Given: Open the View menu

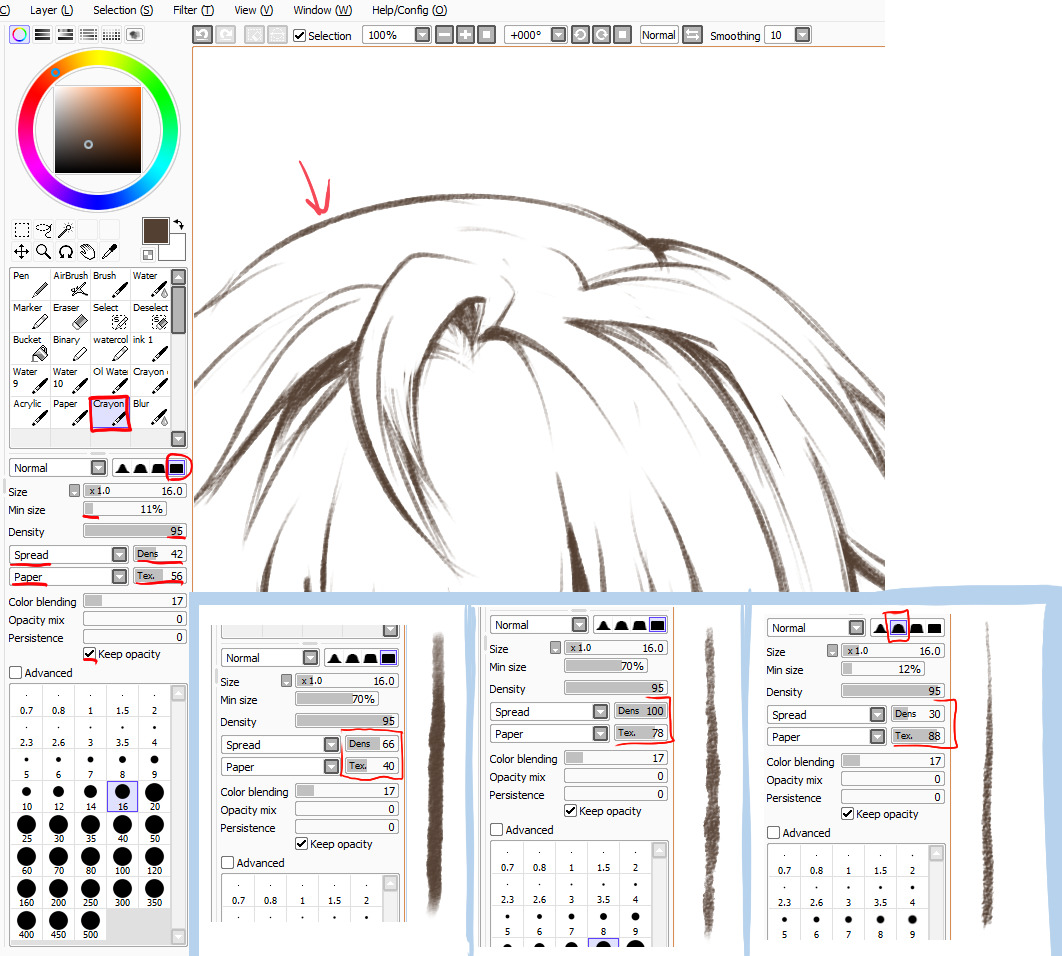Looking at the screenshot, I should tap(253, 10).
